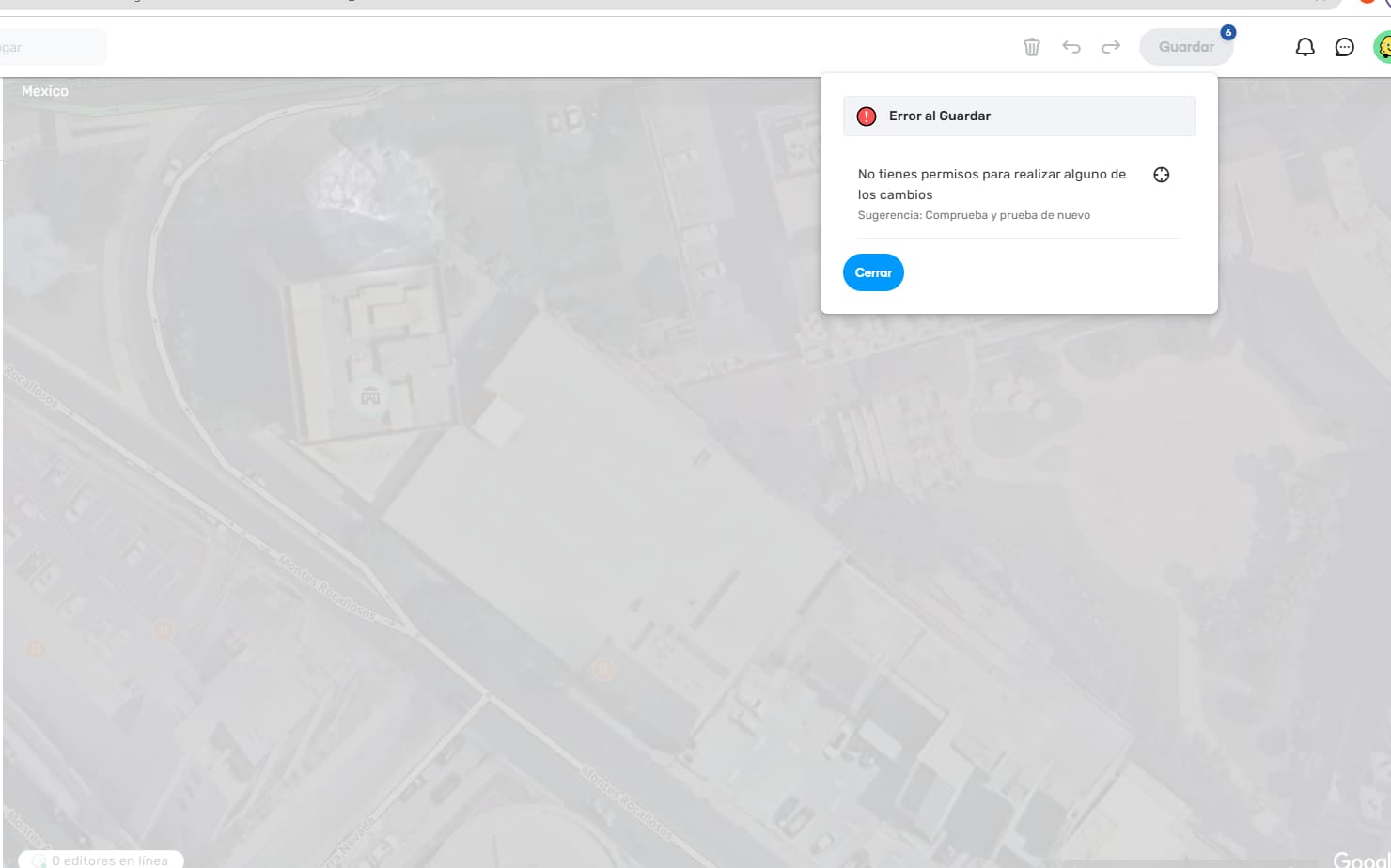Click the blue 6 pending changes badge

(x=1227, y=33)
